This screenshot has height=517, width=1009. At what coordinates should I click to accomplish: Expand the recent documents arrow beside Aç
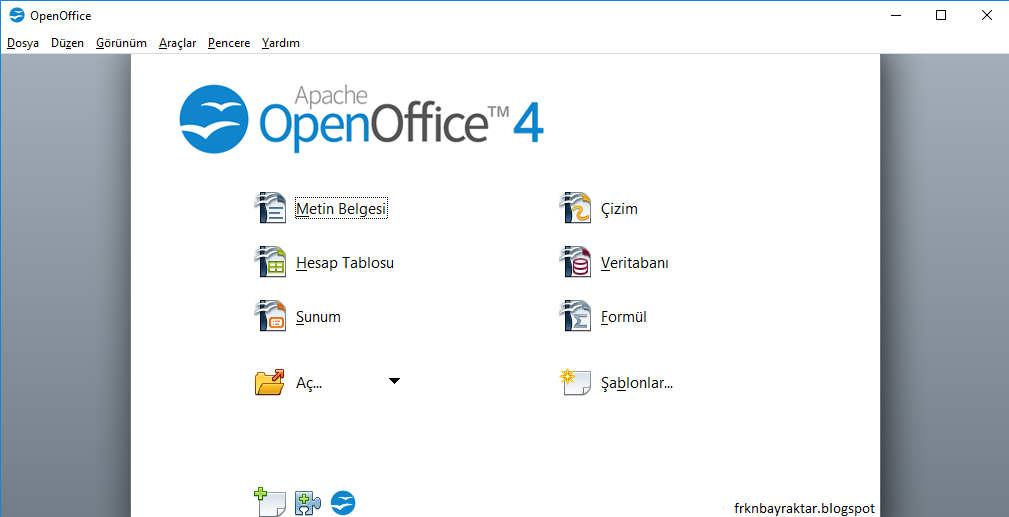coord(394,381)
